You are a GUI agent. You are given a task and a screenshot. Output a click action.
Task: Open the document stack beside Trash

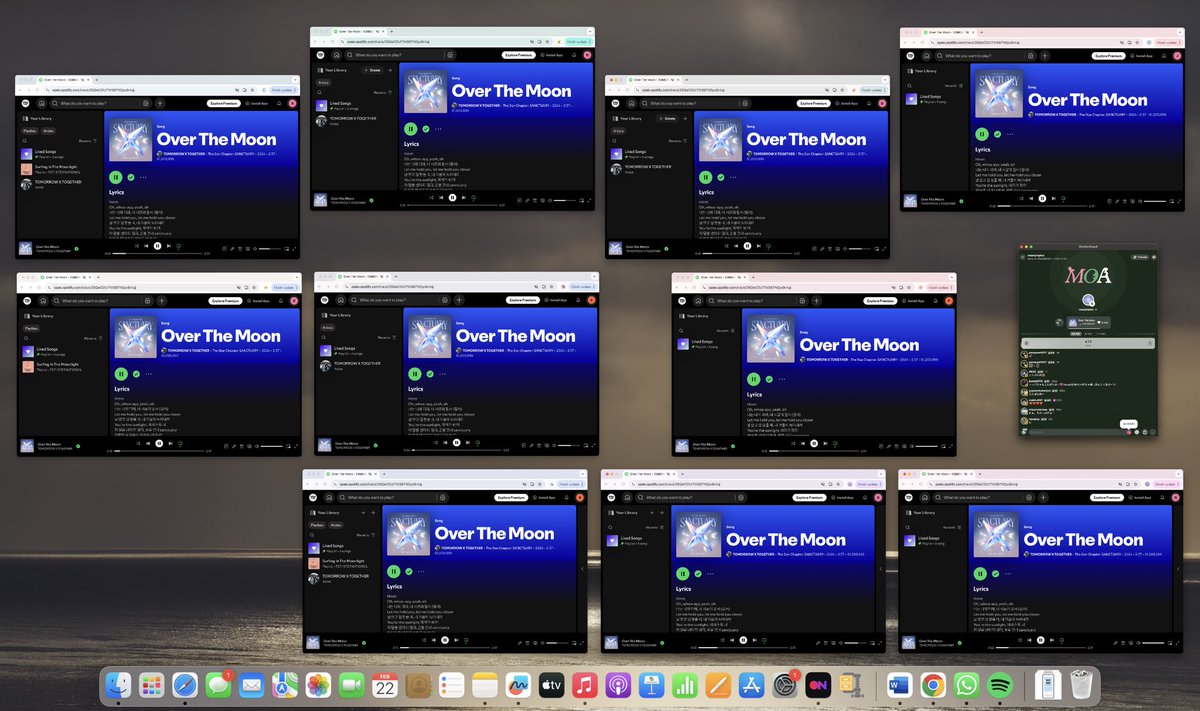point(1046,685)
